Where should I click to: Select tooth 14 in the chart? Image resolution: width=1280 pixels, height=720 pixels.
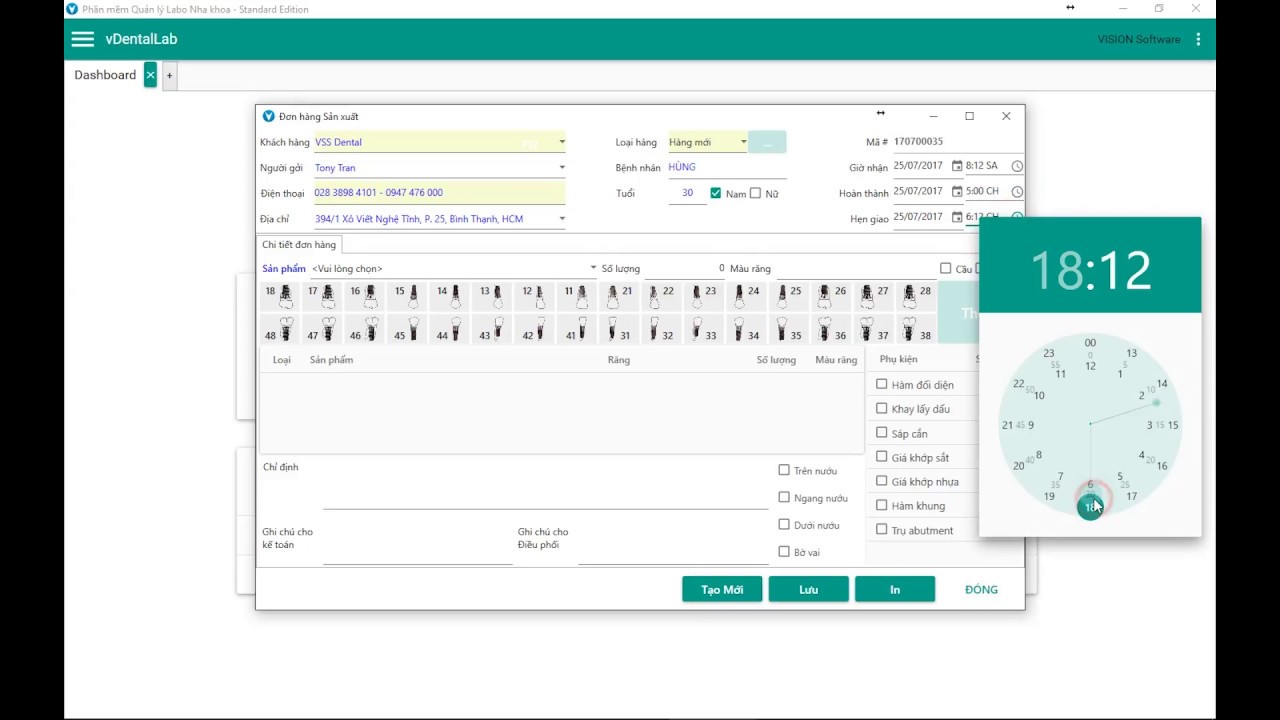[450, 296]
